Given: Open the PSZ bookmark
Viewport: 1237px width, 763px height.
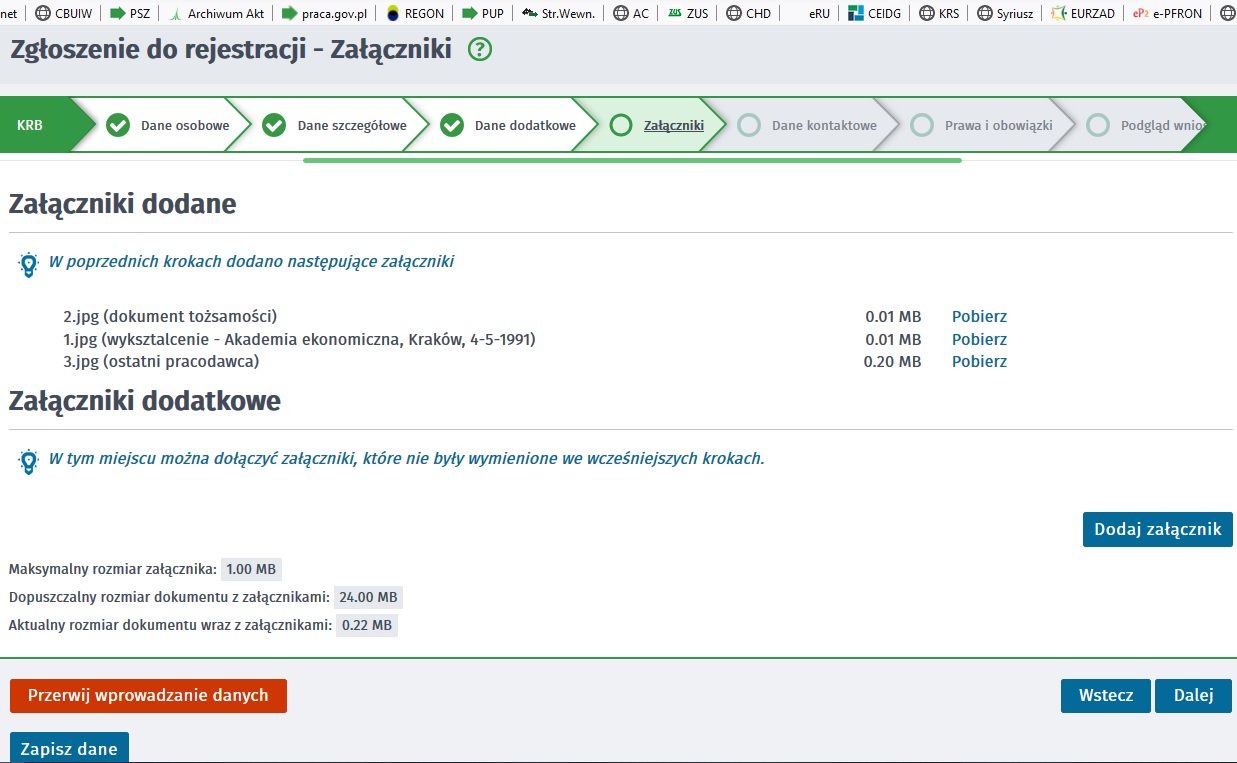Looking at the screenshot, I should 129,13.
